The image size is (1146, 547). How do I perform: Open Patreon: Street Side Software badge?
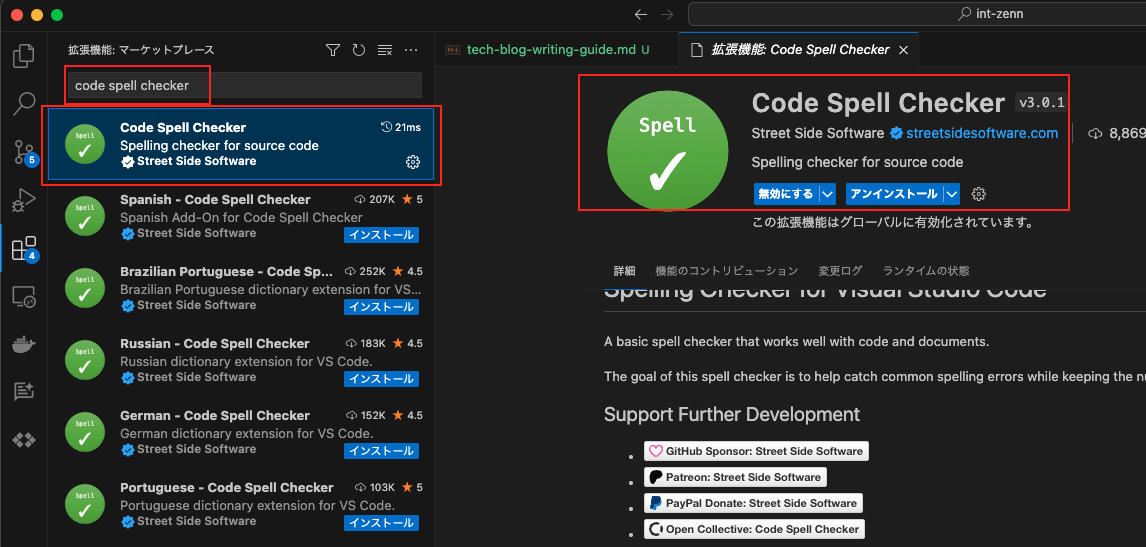tap(735, 478)
